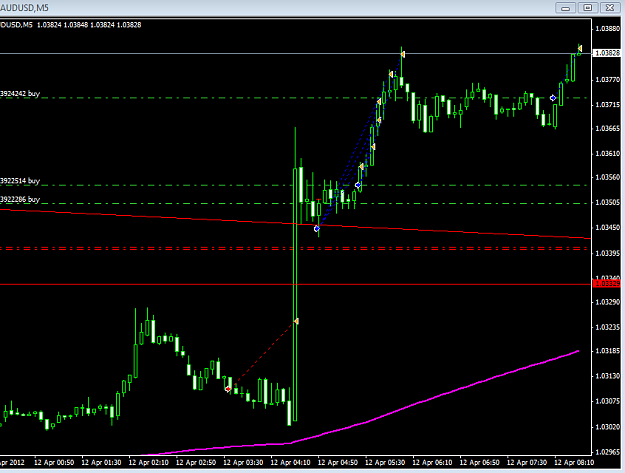Click the trade exit arrow on the large spike candle
Image resolution: width=625 pixels, height=473 pixels.
pyautogui.click(x=296, y=321)
